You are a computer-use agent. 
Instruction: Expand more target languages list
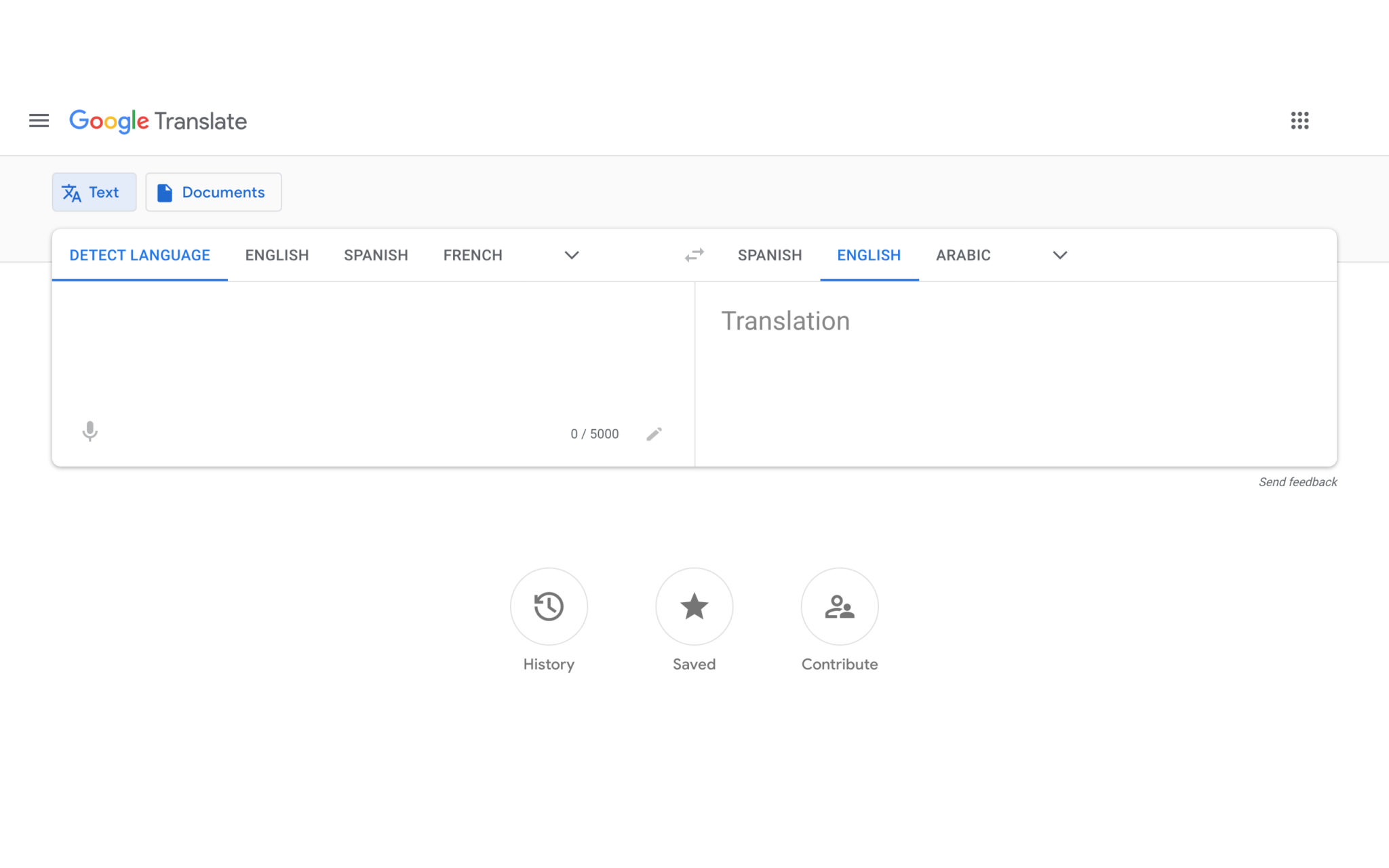1059,255
